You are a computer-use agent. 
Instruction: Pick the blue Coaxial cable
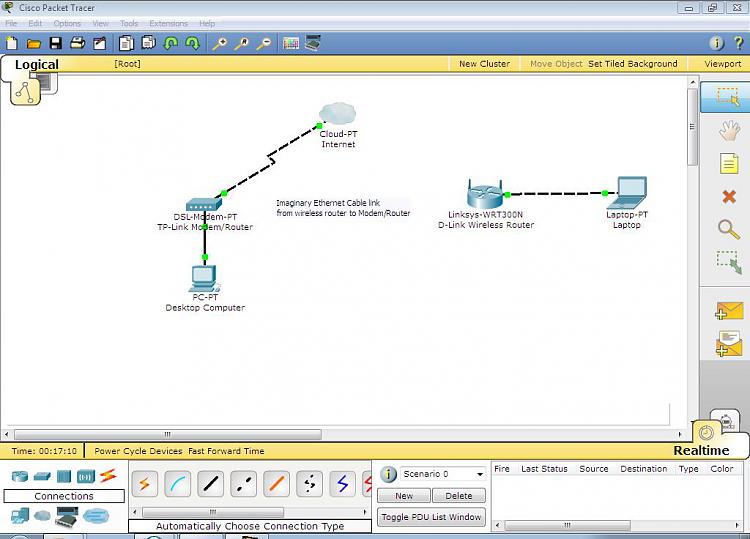click(x=342, y=484)
